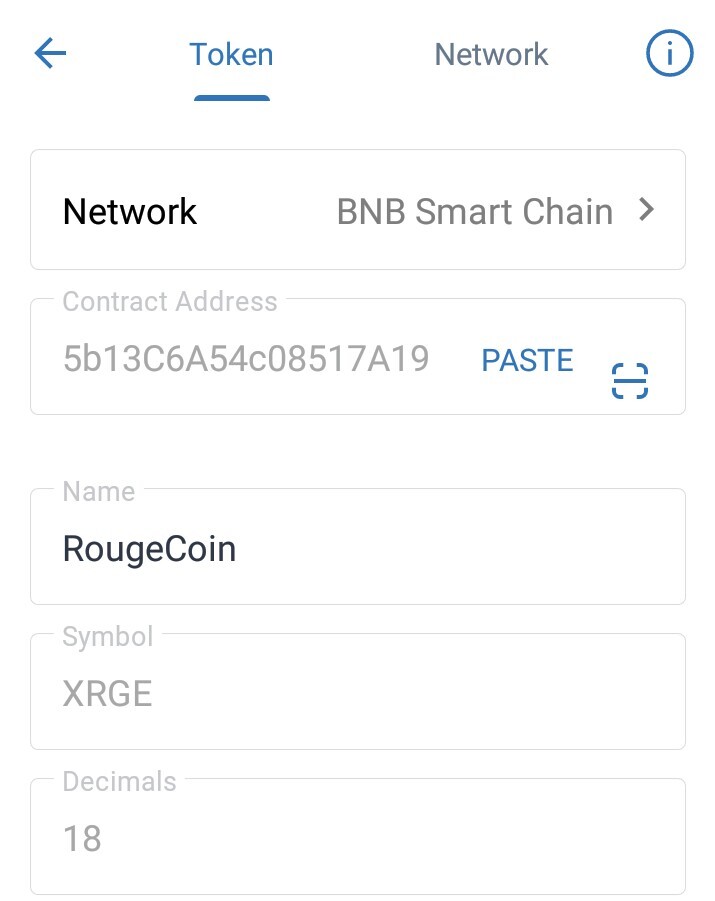Focus the Contract Address field
Image resolution: width=715 pixels, height=901 pixels.
[x=358, y=356]
